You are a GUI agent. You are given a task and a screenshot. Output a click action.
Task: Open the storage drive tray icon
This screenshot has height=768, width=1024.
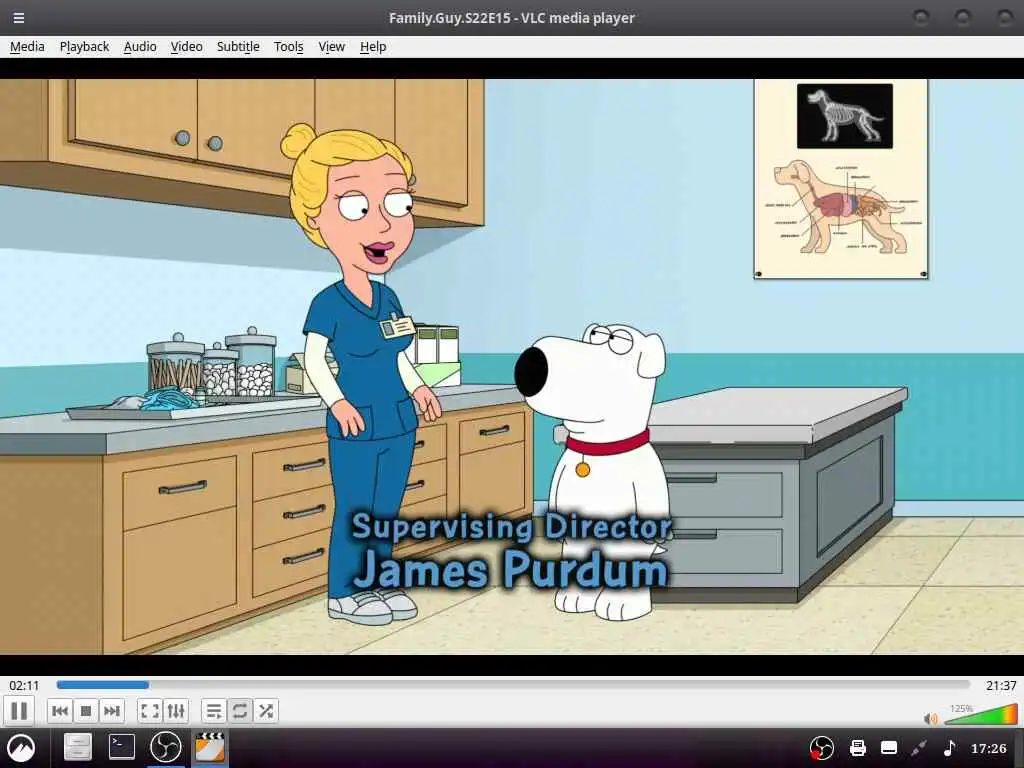point(889,748)
